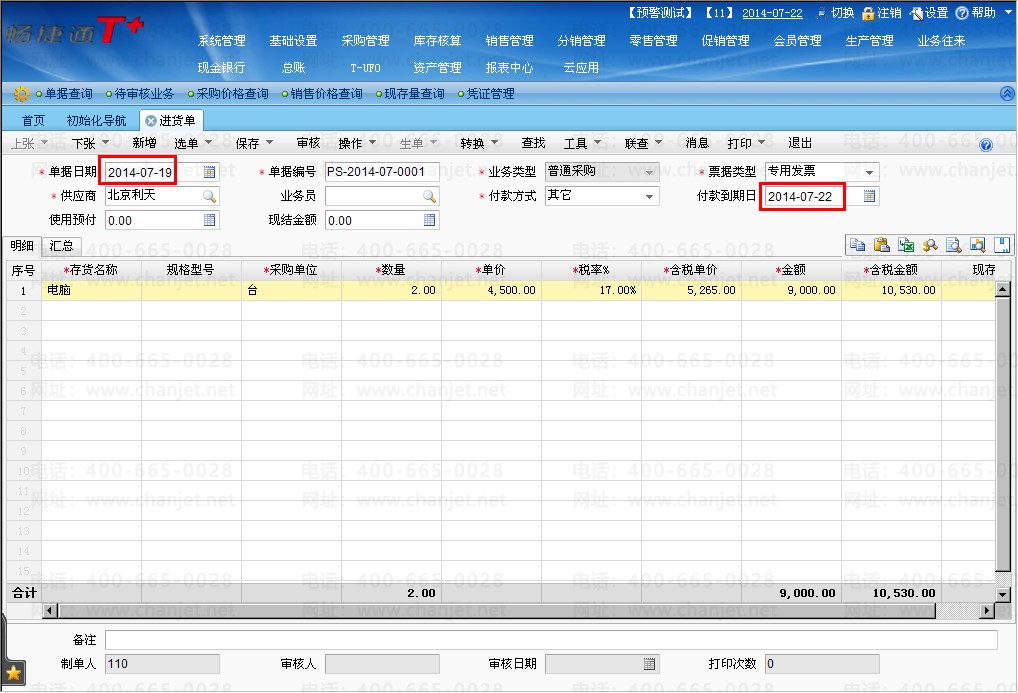Click the 审核 toolbar button
This screenshot has height=693, width=1018.
[308, 144]
